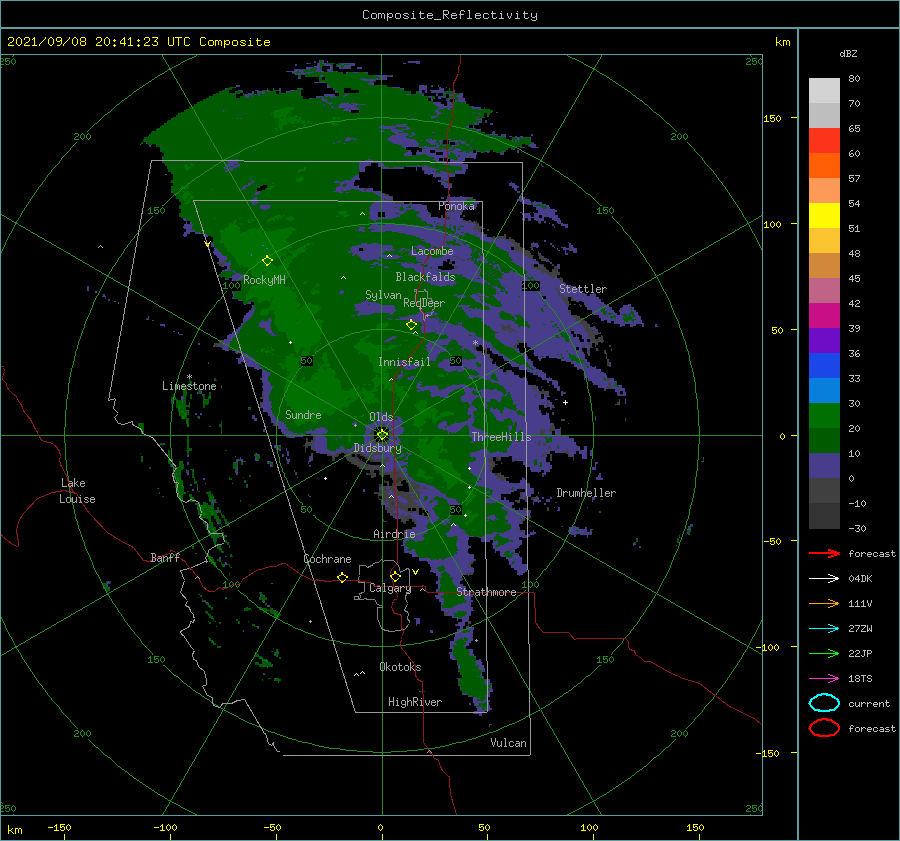Click the Blackfalds city label
The height and width of the screenshot is (841, 900).
point(425,277)
